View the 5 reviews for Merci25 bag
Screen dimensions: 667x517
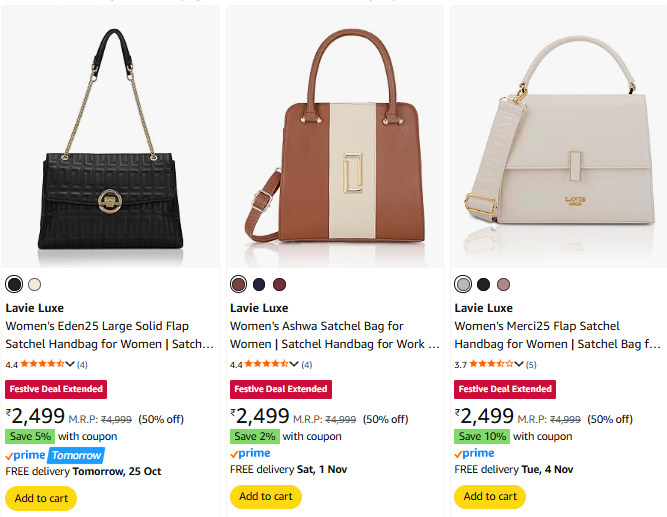tap(532, 364)
